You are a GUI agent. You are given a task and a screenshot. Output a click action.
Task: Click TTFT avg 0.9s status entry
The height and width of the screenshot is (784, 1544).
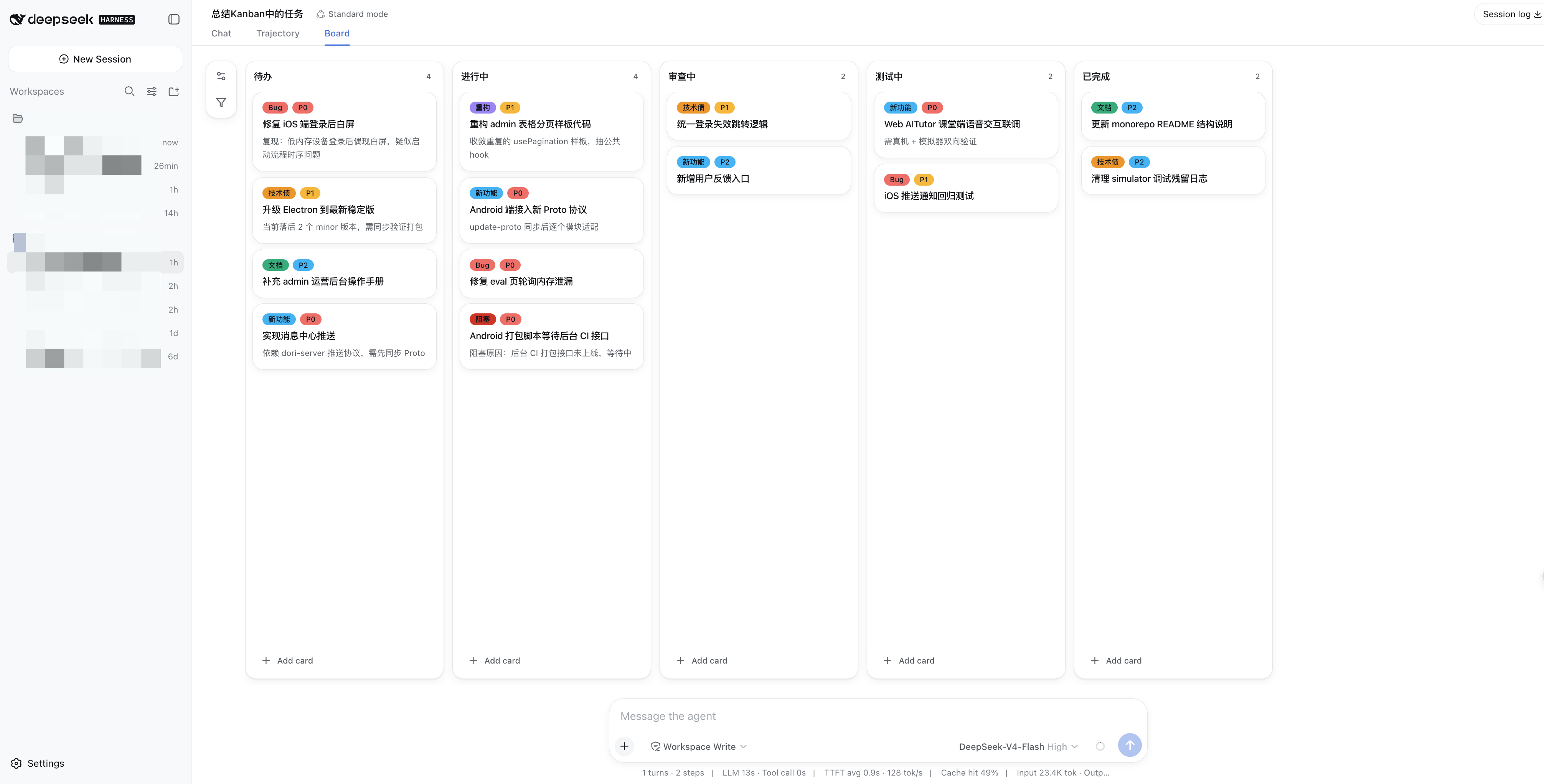(x=873, y=772)
